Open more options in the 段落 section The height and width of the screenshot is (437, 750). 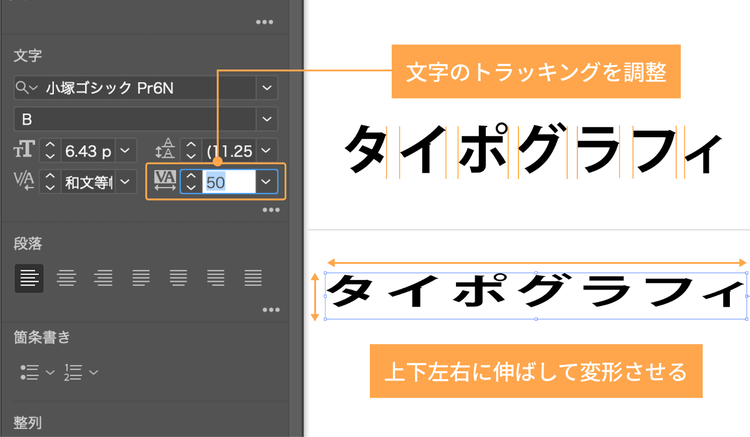tap(271, 310)
